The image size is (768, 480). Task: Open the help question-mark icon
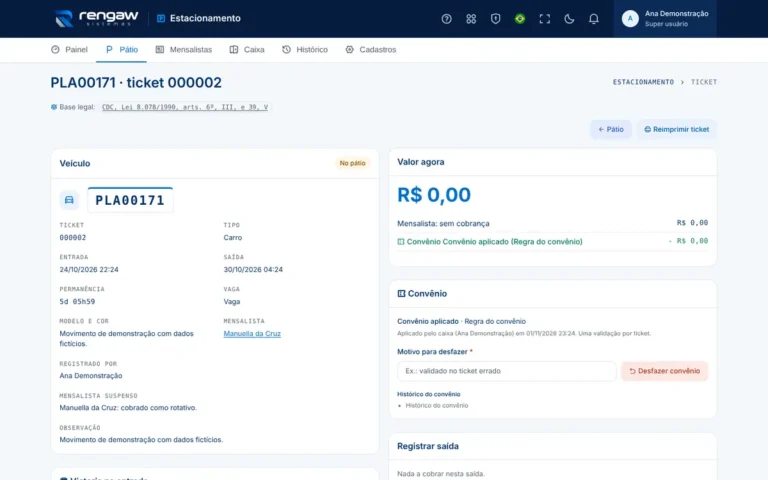pyautogui.click(x=446, y=19)
